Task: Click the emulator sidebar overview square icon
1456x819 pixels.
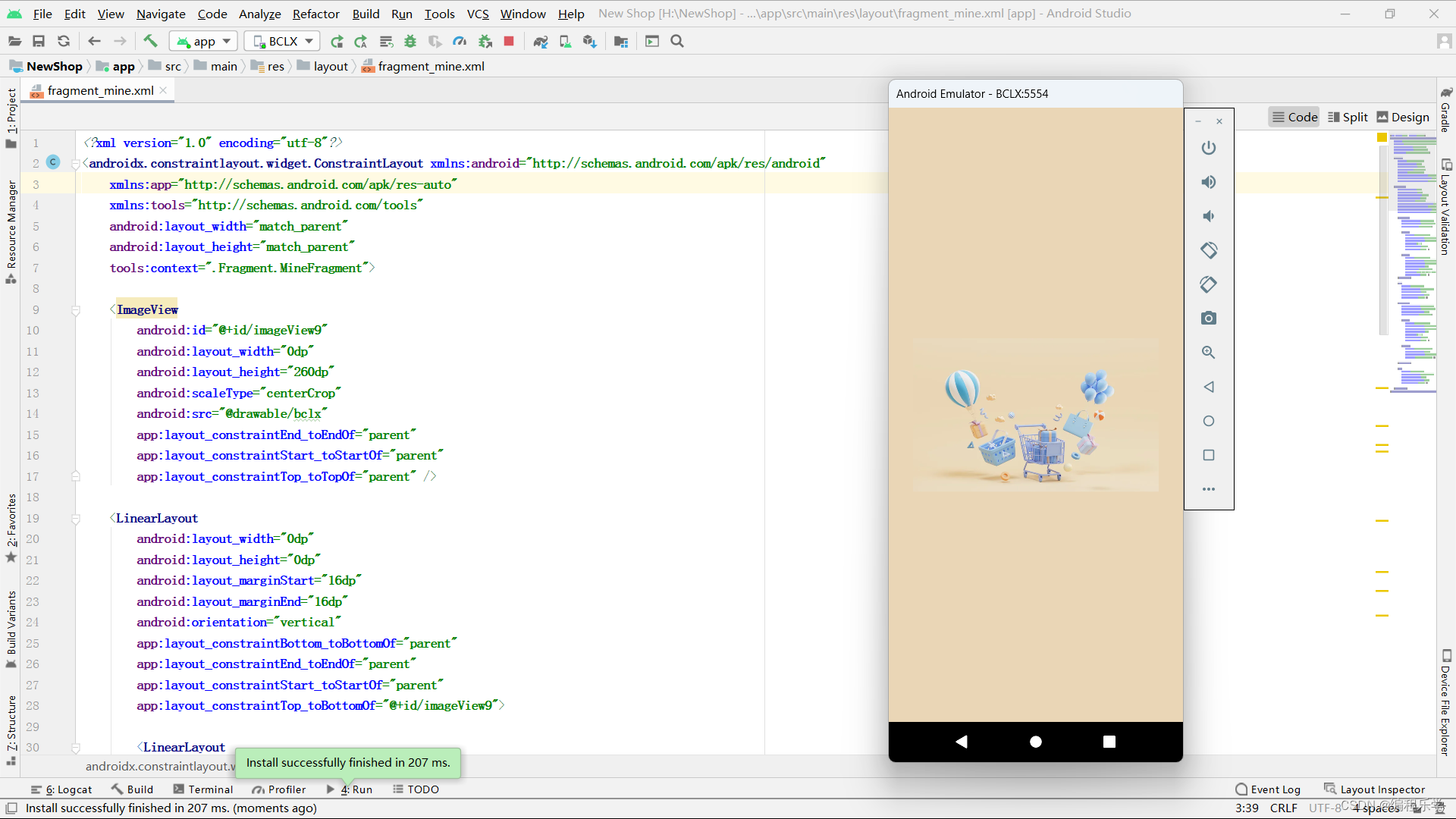Action: point(1209,455)
